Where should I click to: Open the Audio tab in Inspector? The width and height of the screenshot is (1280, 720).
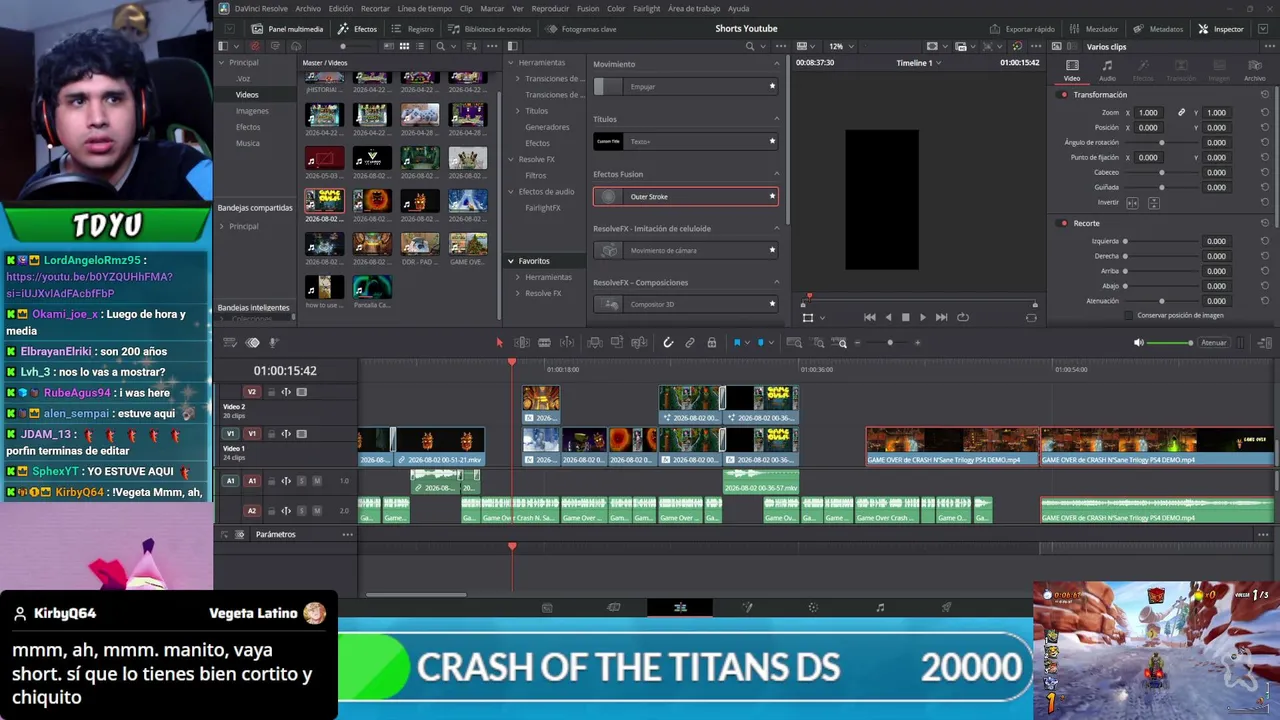tap(1107, 70)
